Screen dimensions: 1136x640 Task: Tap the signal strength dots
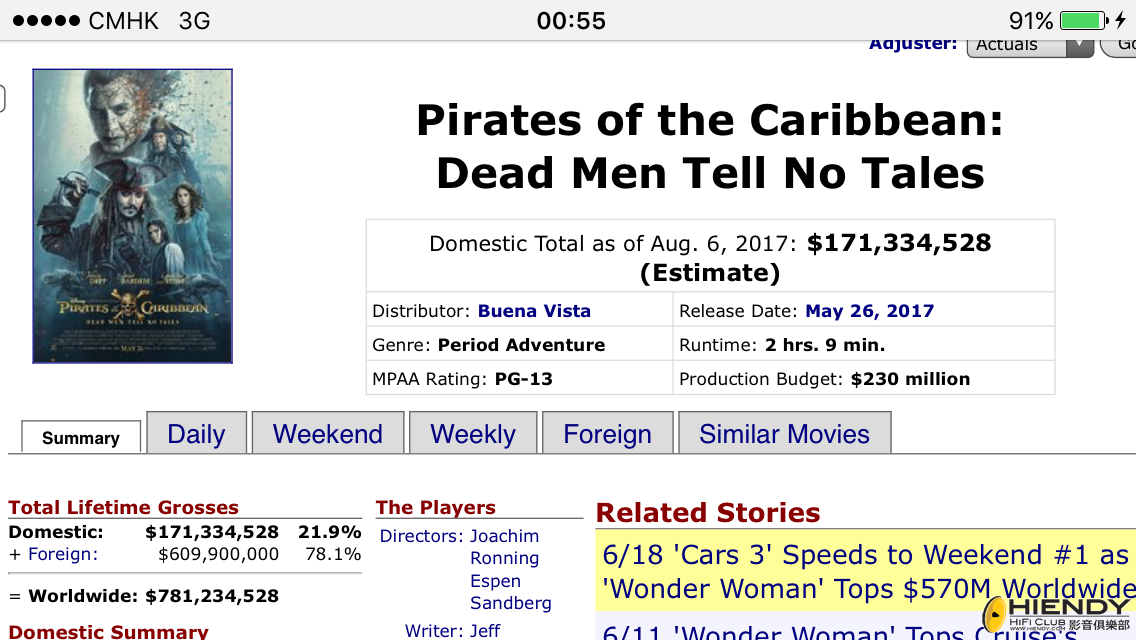pos(46,20)
